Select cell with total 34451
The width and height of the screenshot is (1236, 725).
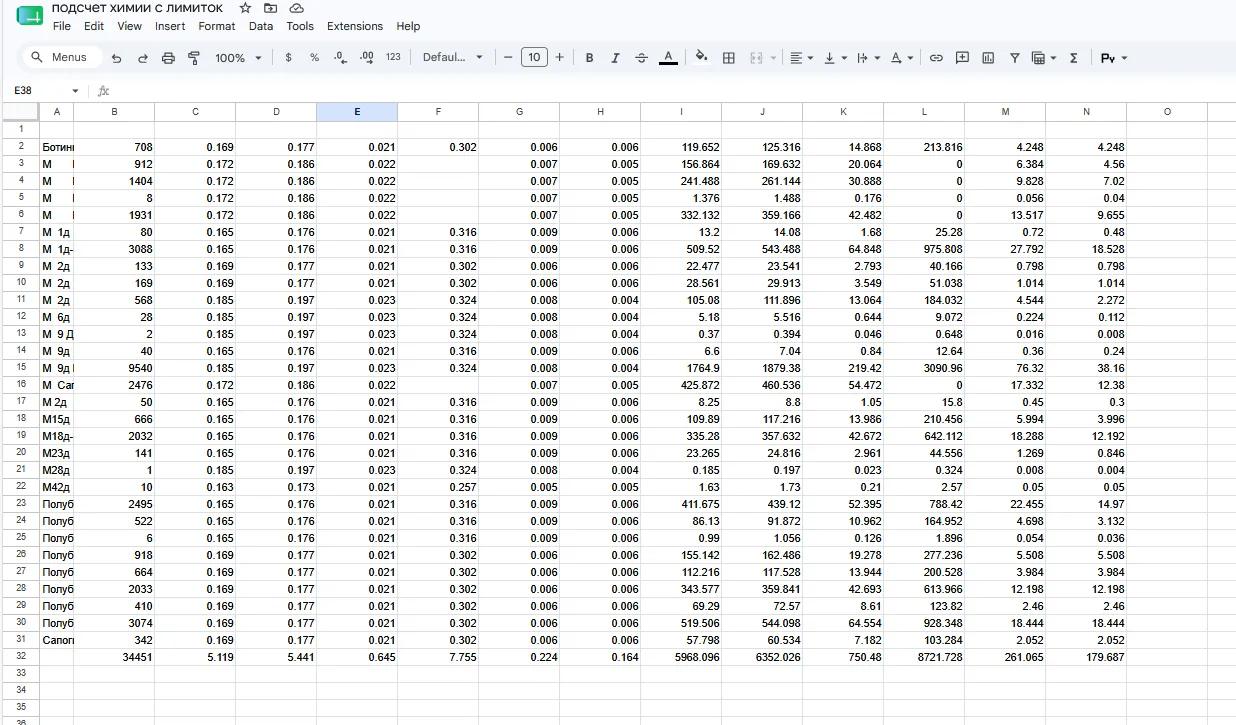114,657
